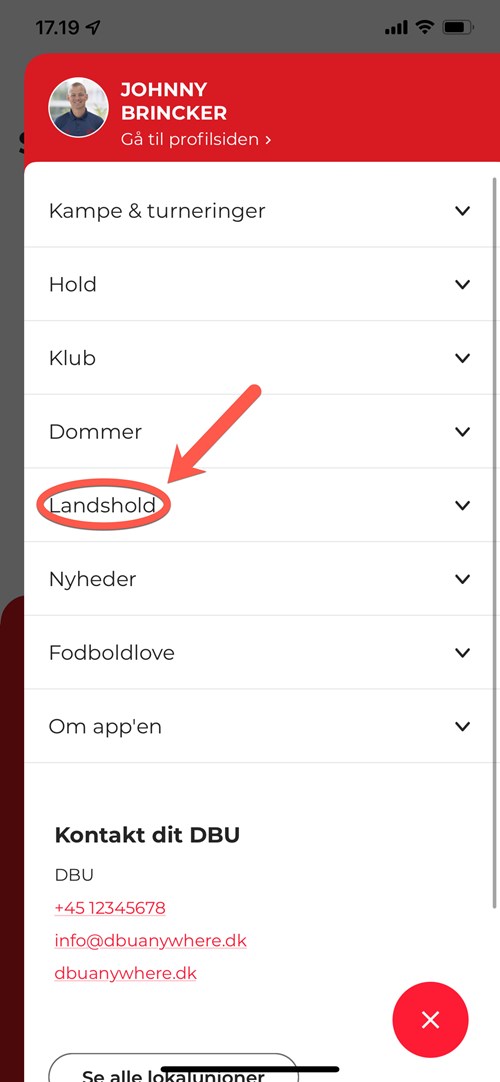Expand the Nyheder chevron arrow
Screen dimensions: 500x1082
[463, 579]
